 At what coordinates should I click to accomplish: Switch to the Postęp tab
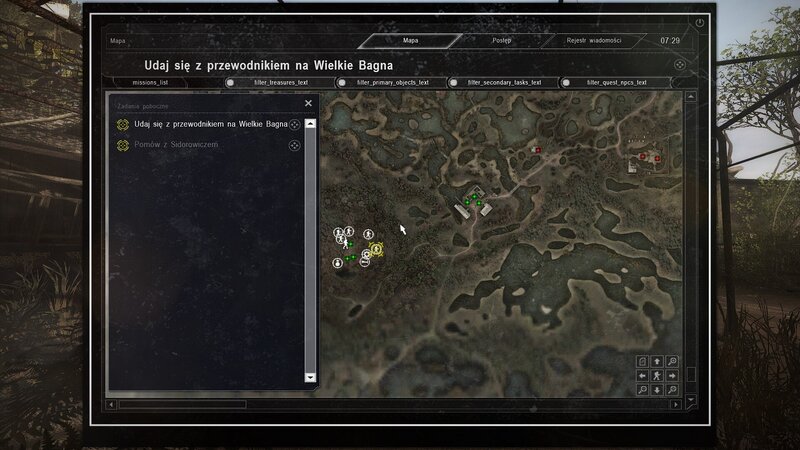[x=502, y=41]
